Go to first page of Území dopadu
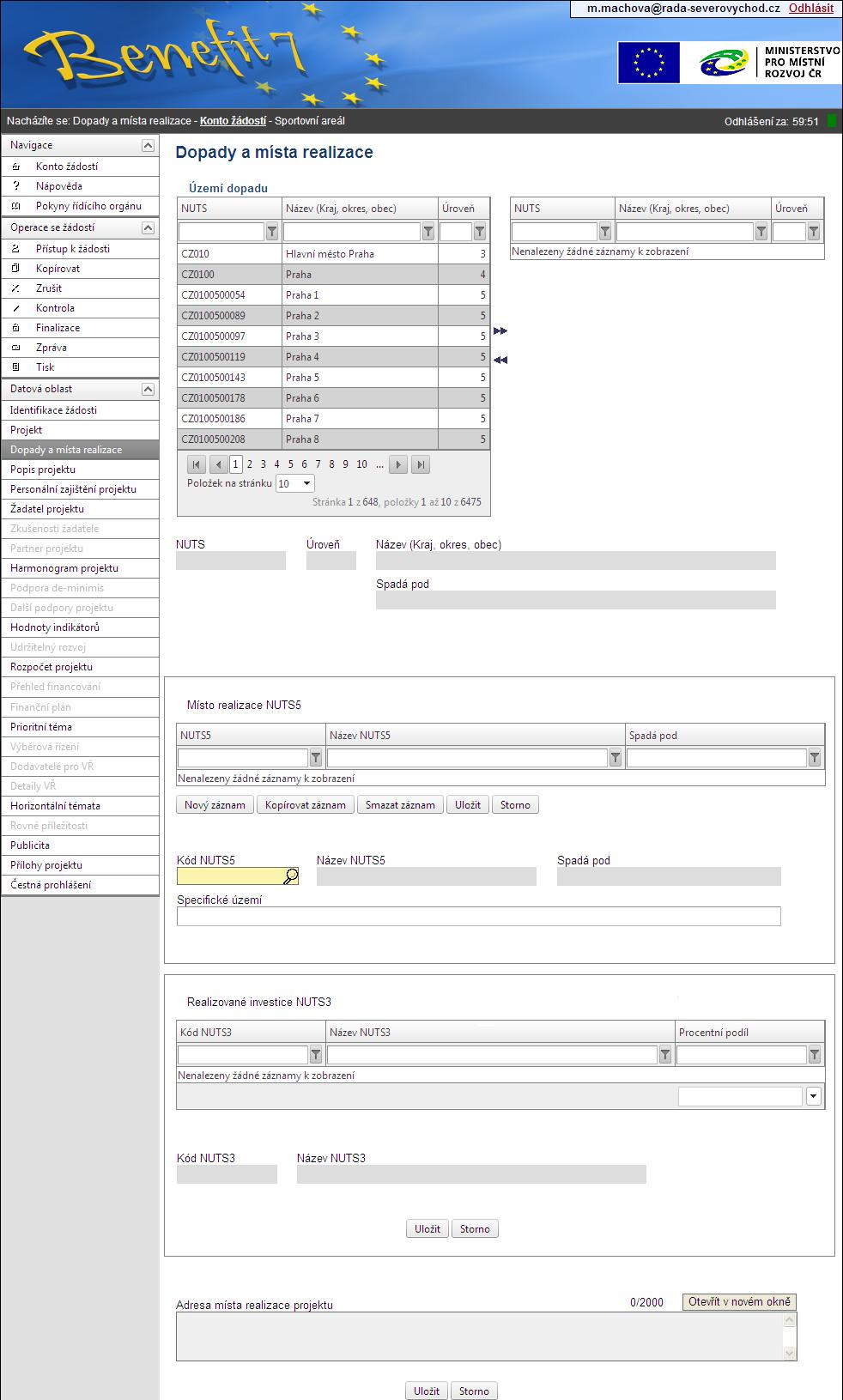Image resolution: width=843 pixels, height=1400 pixels. [x=197, y=464]
